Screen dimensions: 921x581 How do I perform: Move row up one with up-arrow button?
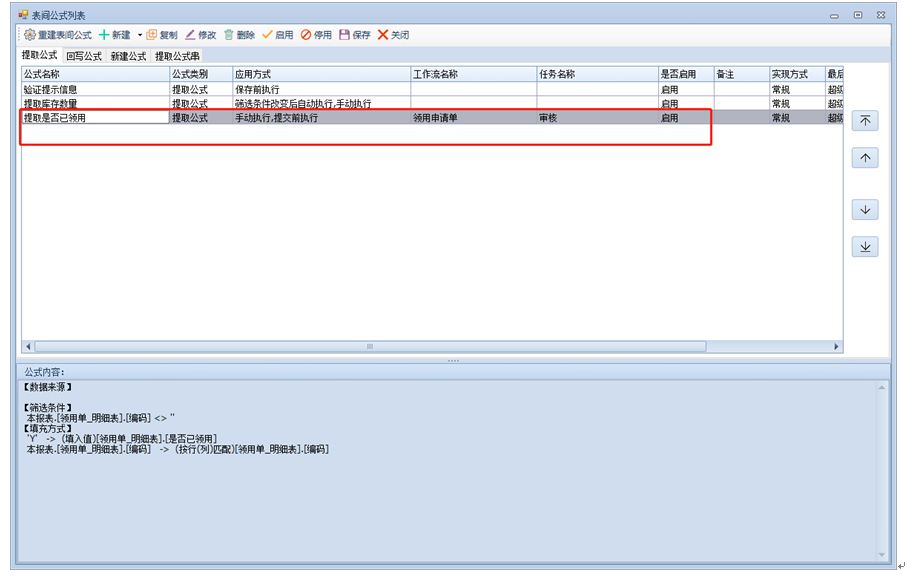pos(865,158)
